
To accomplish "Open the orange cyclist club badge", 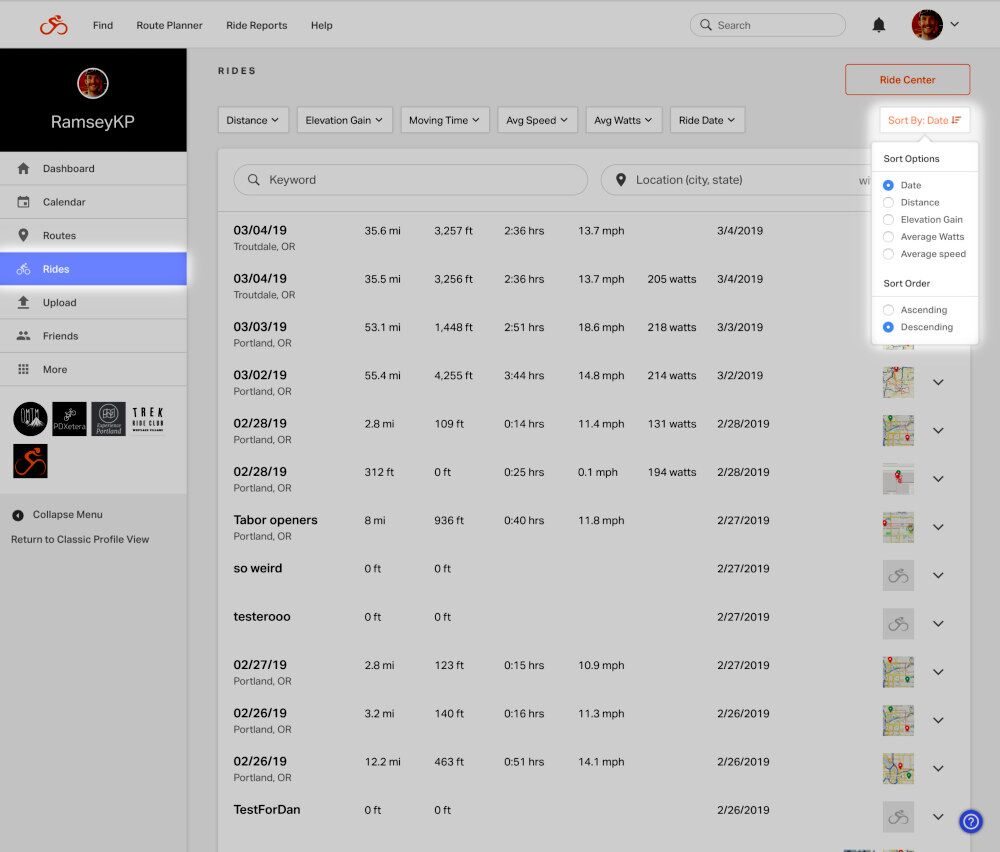I will tap(30, 461).
